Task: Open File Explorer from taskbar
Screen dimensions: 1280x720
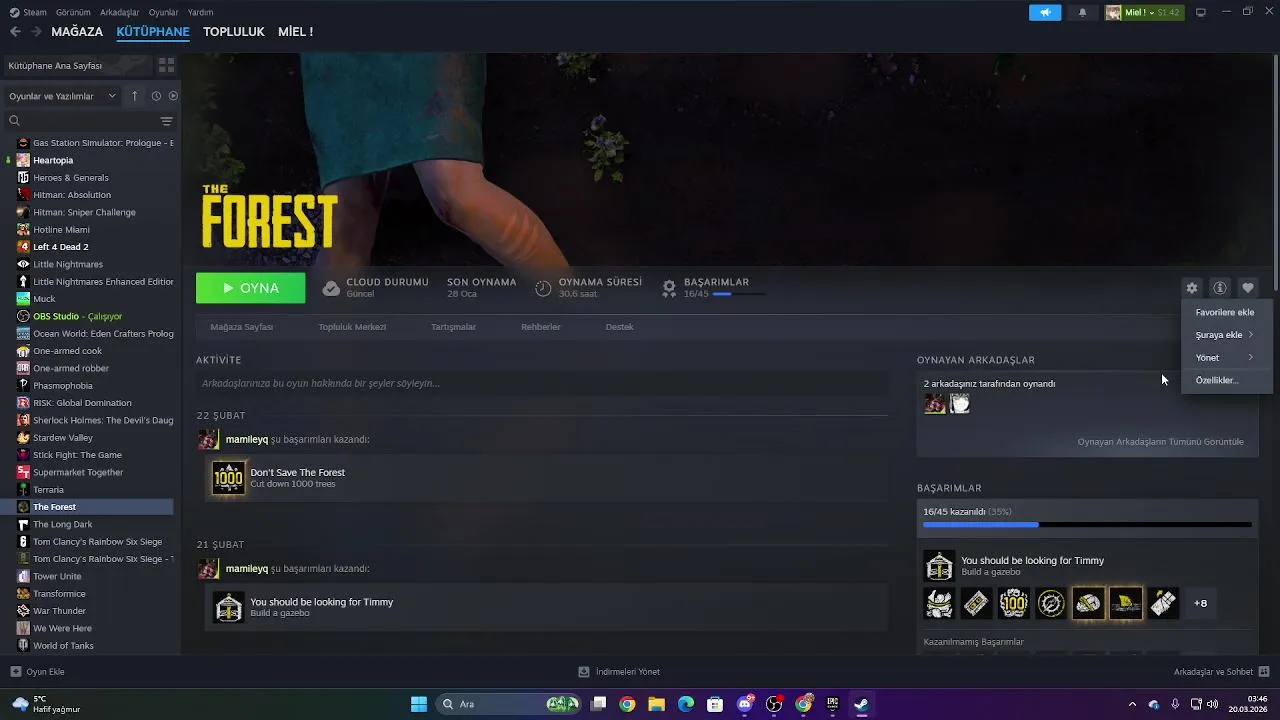Action: [x=656, y=704]
